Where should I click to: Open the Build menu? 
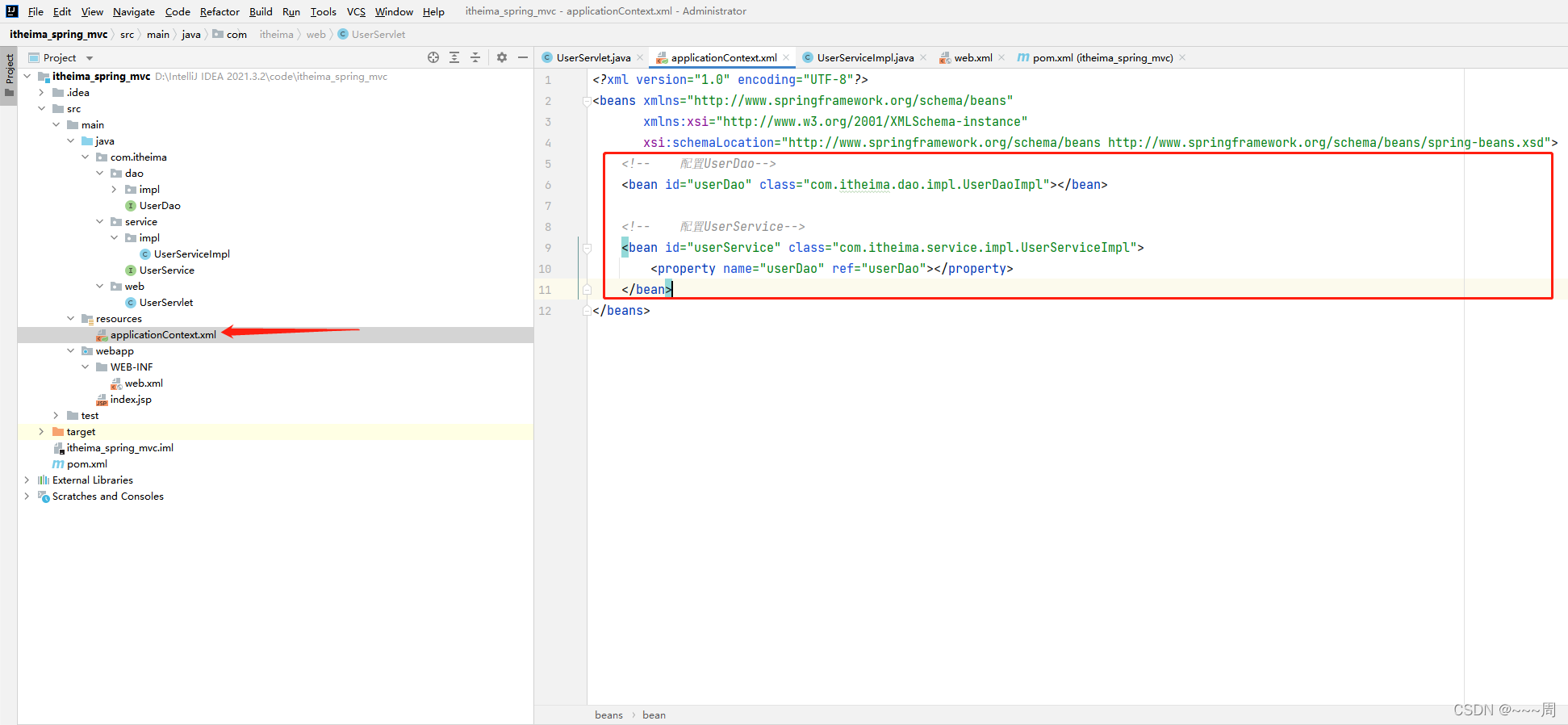(x=261, y=11)
